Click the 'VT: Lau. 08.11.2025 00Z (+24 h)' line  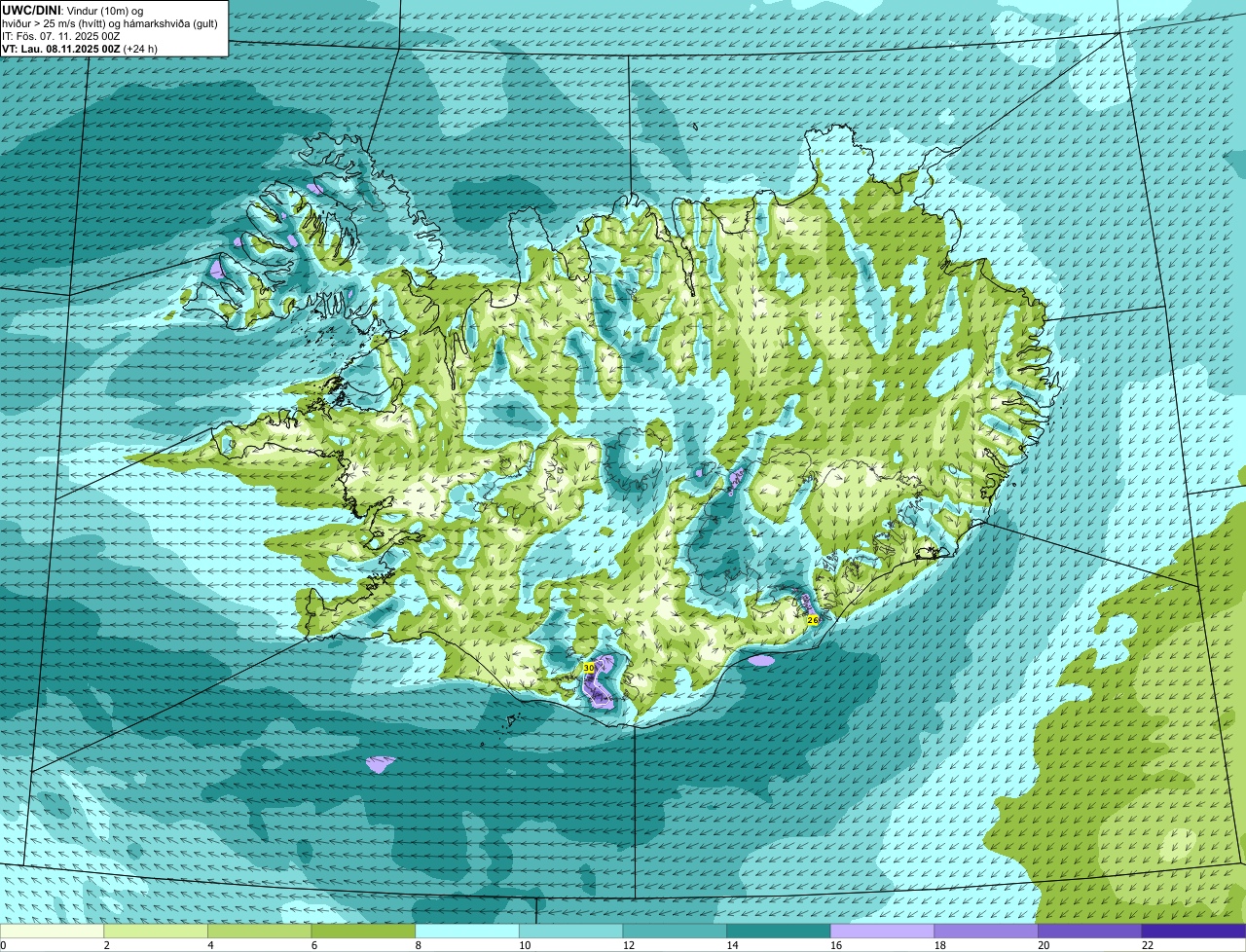[x=80, y=48]
